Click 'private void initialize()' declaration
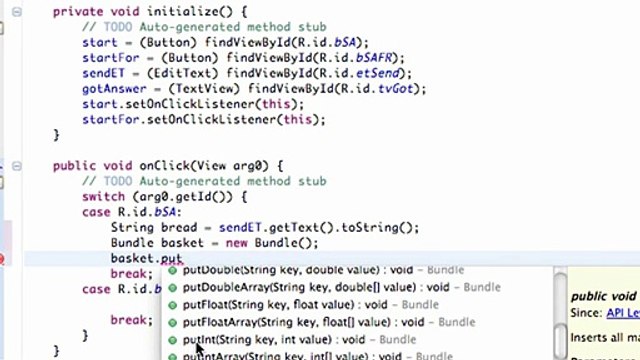The image size is (640, 360). [150, 11]
